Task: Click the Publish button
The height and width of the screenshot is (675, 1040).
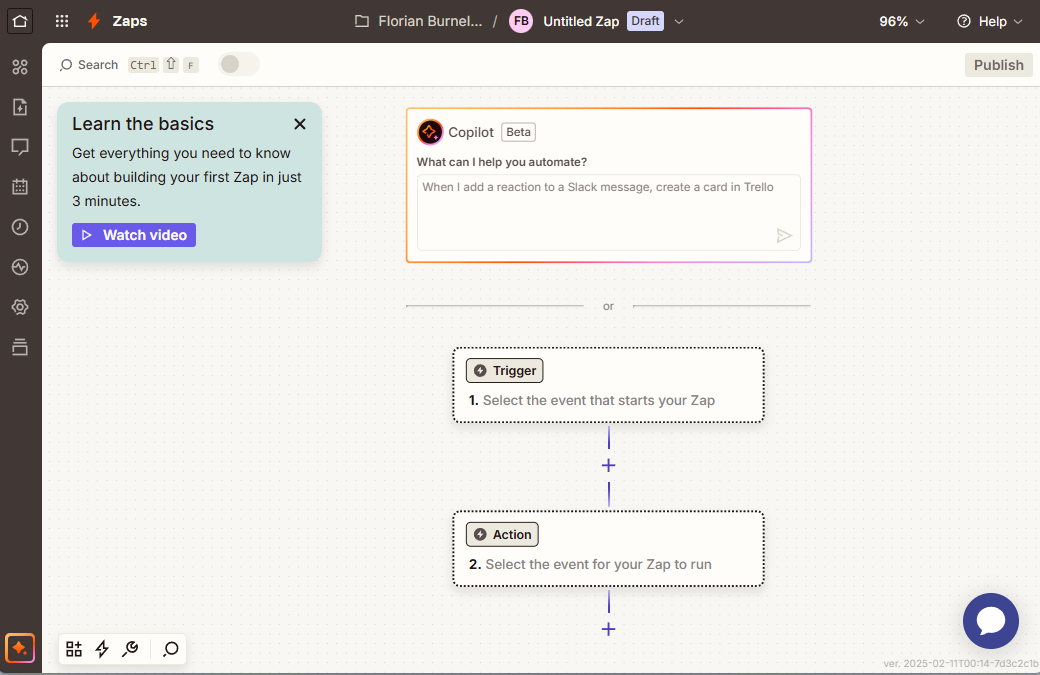Action: 998,65
